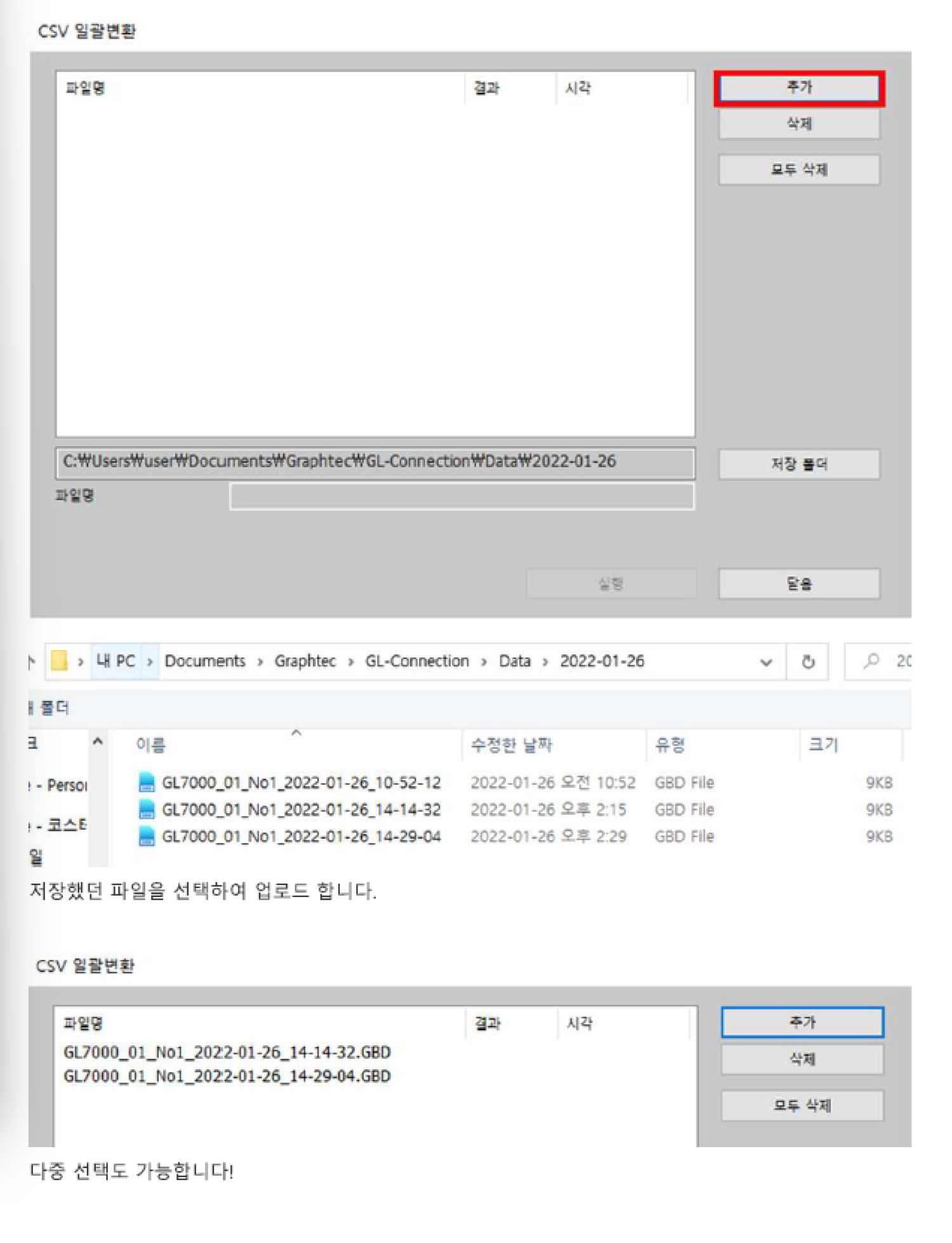Screen dimensions: 952x1243
Task: Refresh the Explorer folder view
Action: [x=807, y=661]
